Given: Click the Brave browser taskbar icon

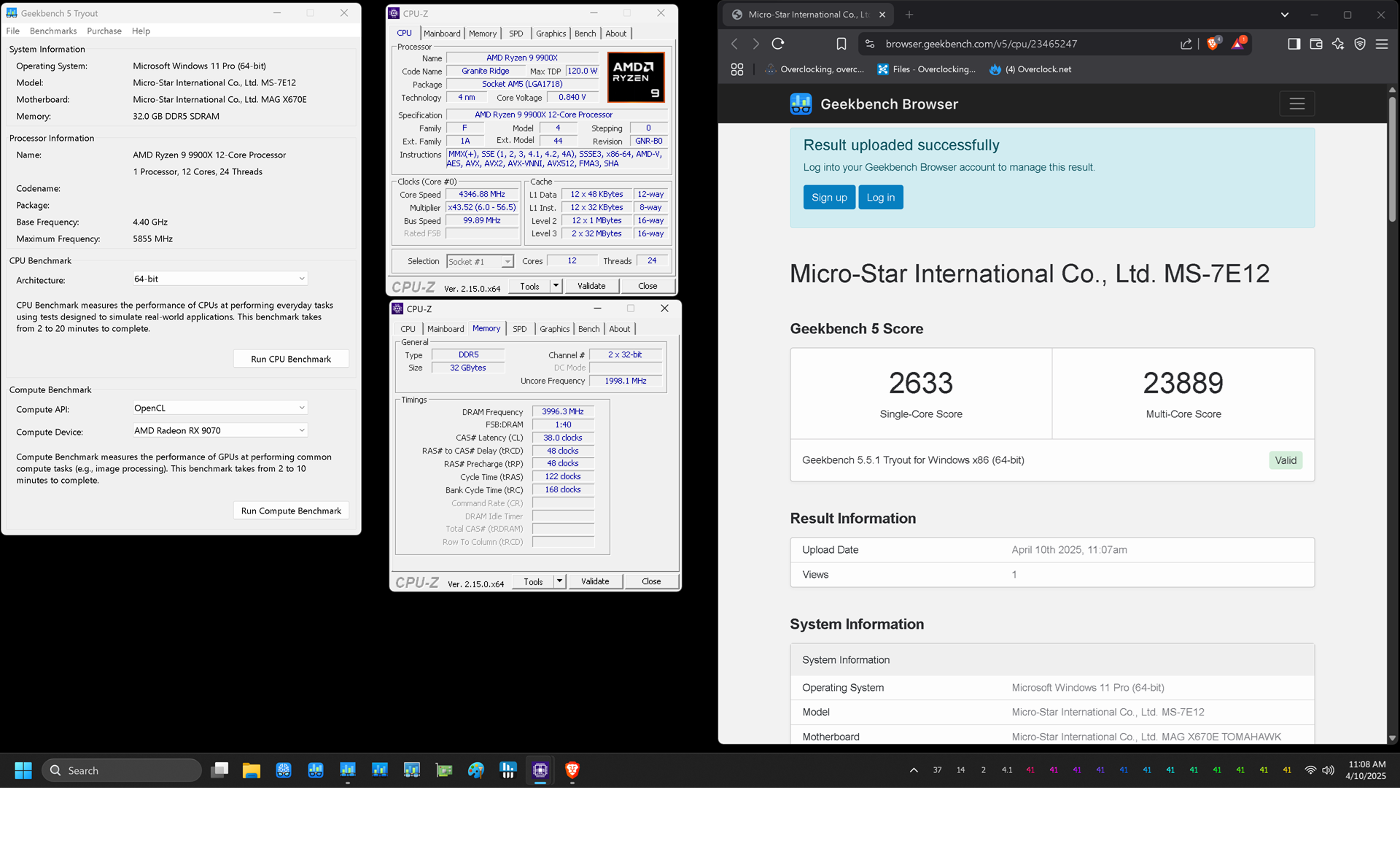Looking at the screenshot, I should tap(572, 770).
